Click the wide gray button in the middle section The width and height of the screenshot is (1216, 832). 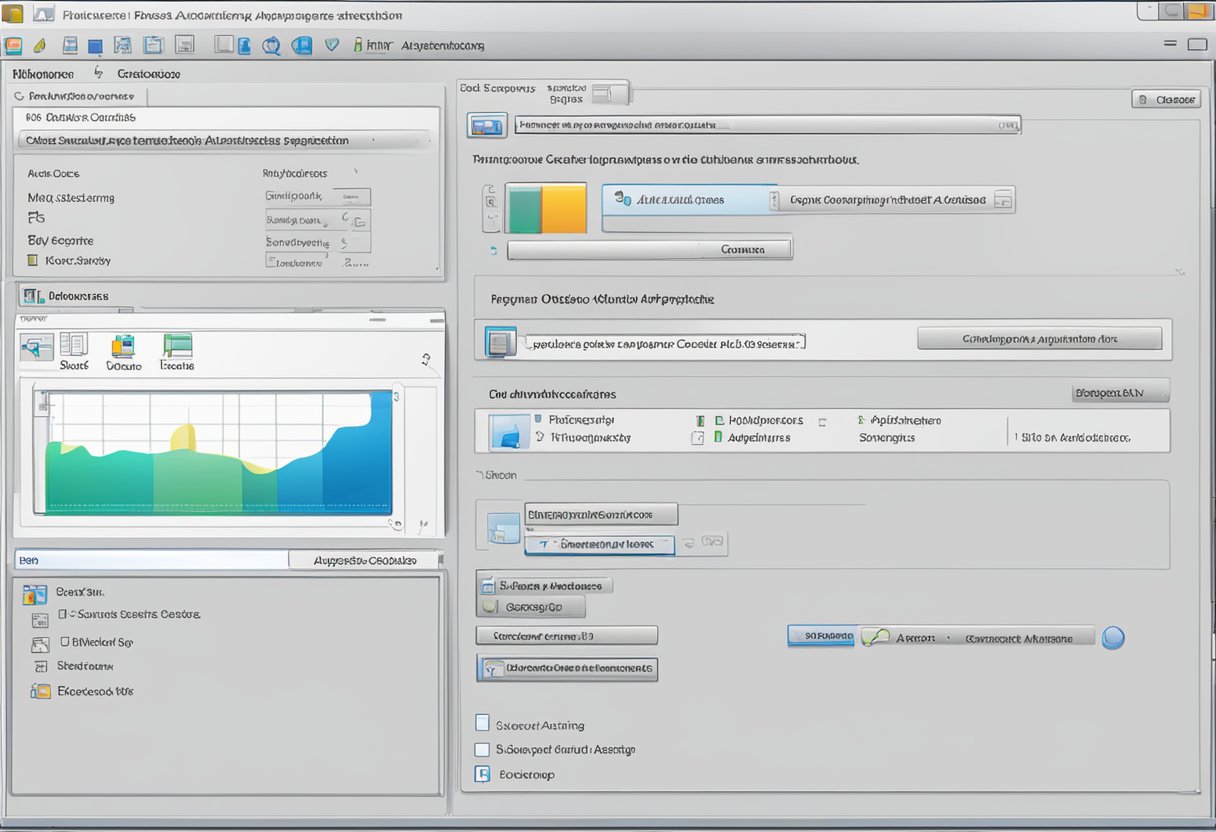tap(1039, 339)
